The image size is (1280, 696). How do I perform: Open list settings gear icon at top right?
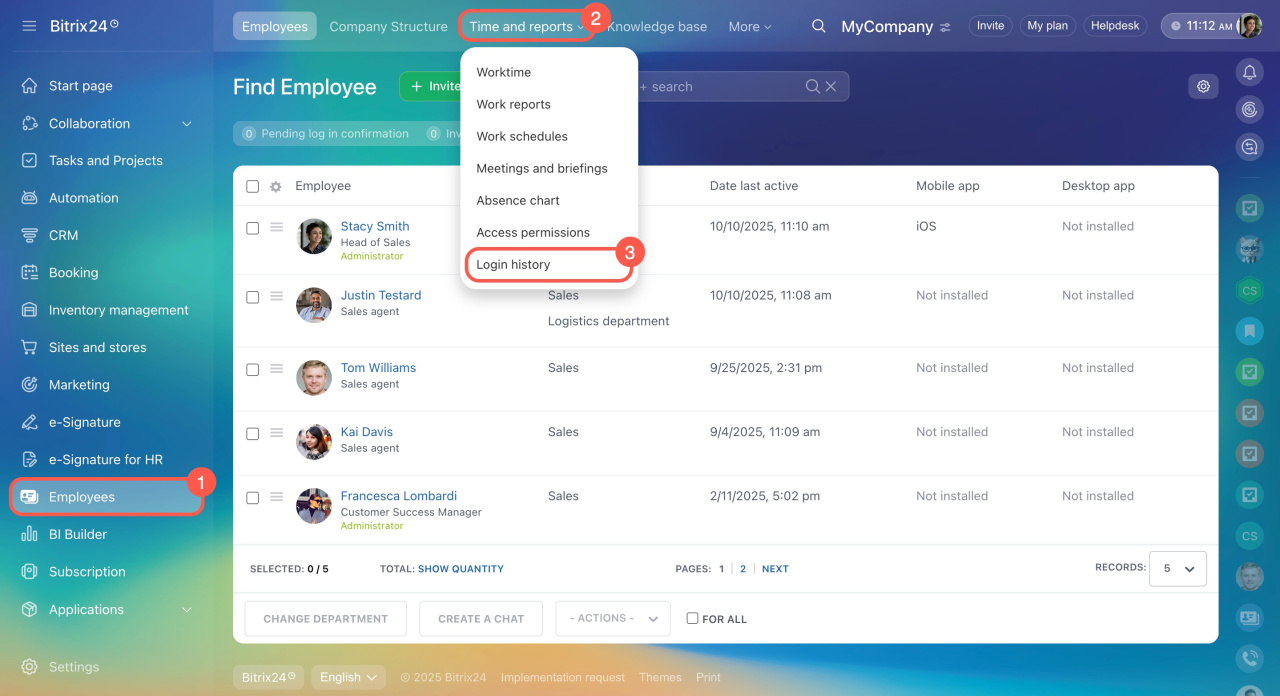click(1203, 87)
